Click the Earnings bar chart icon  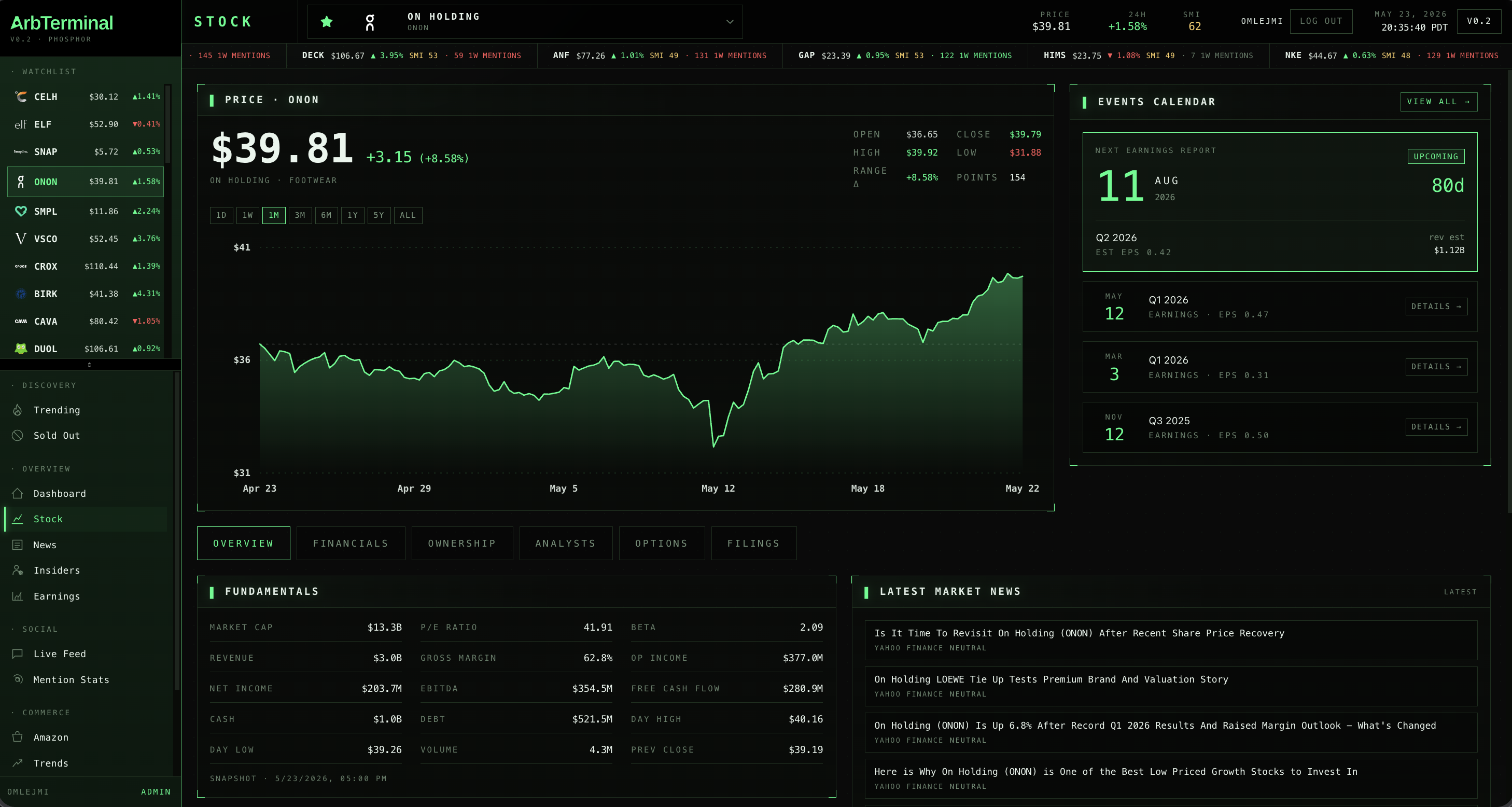point(18,596)
